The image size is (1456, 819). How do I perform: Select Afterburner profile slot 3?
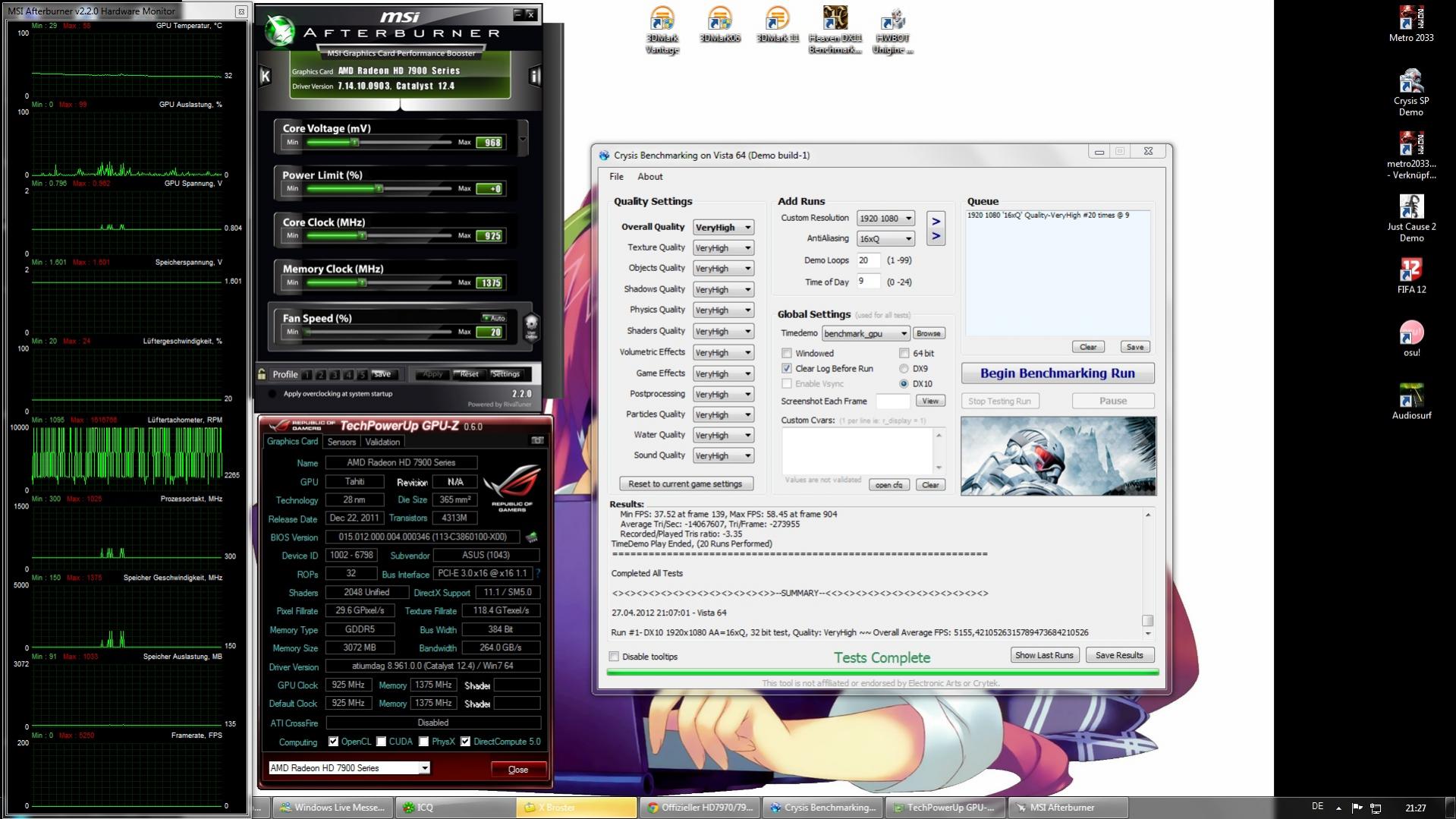(335, 374)
